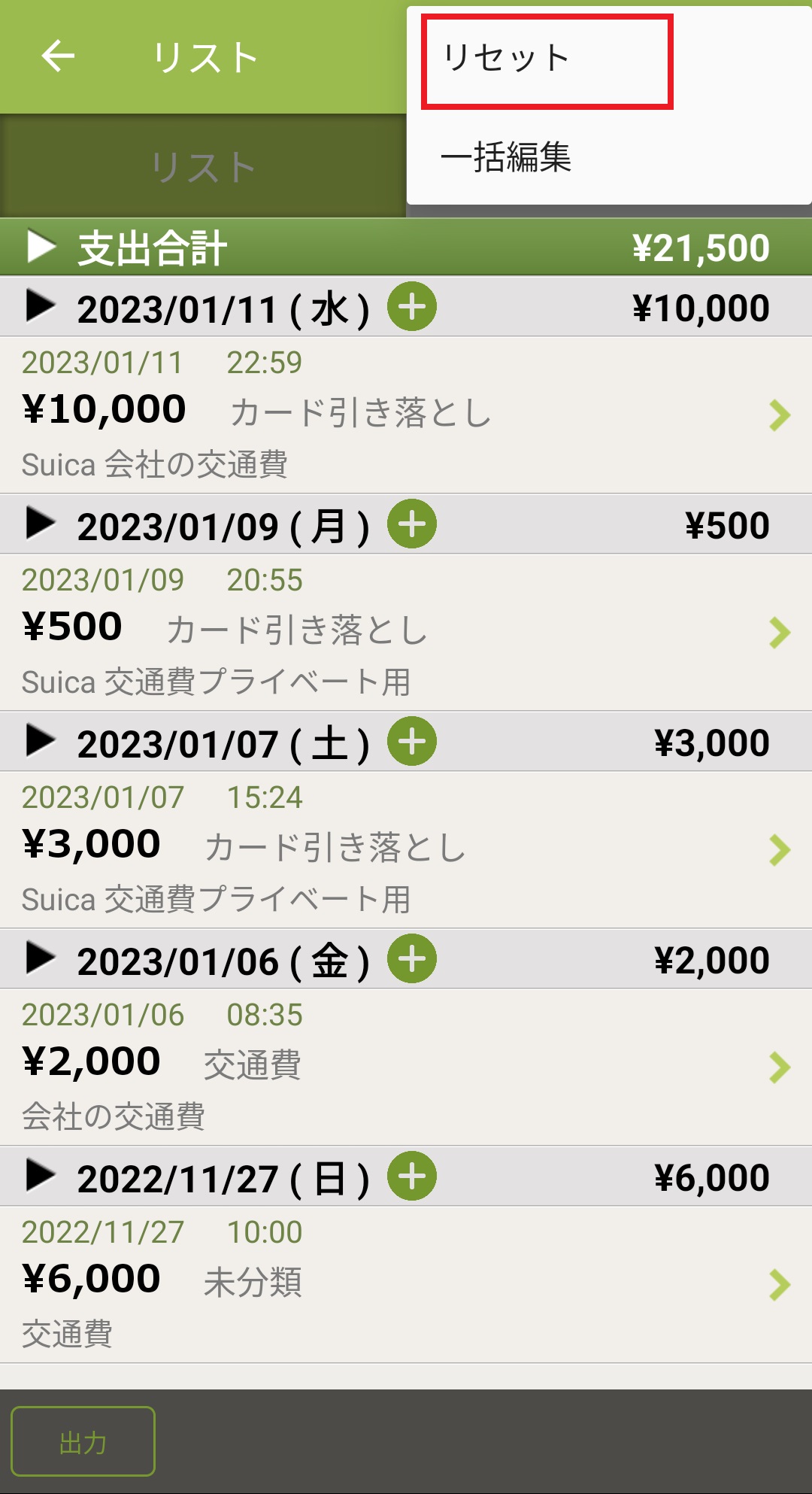Switch to the dimmed リスト tab
This screenshot has height=1494, width=812.
tap(203, 167)
